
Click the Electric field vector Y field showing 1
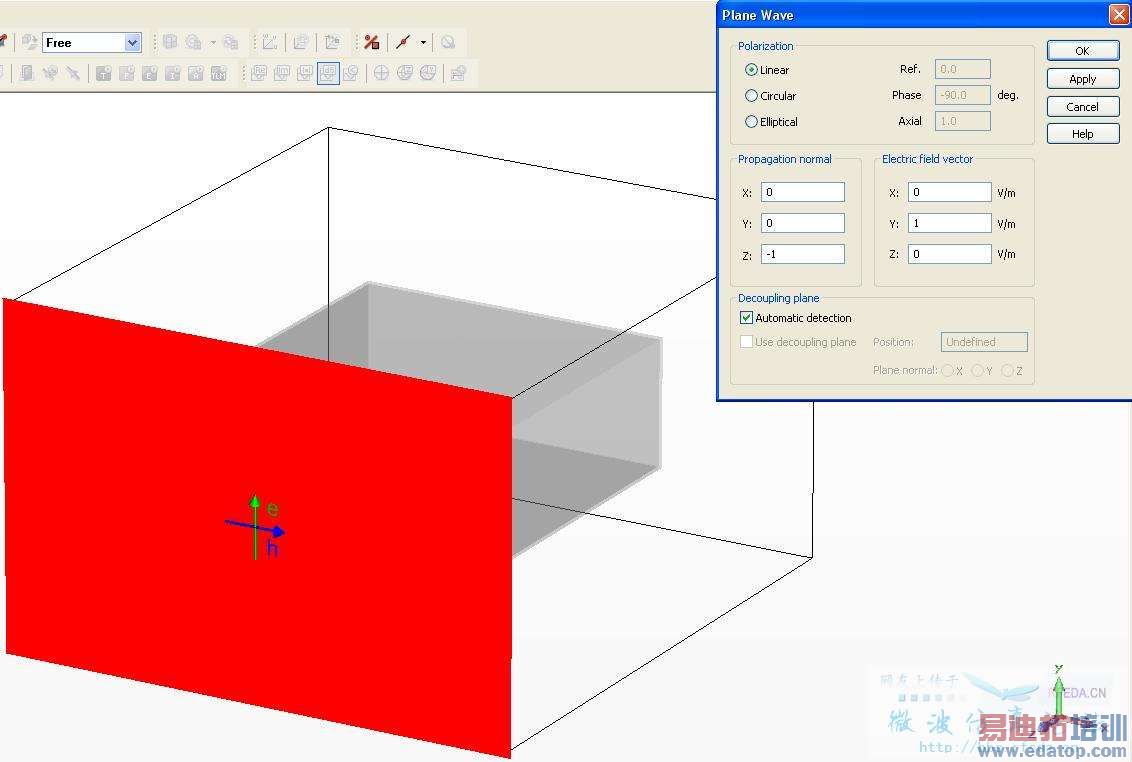950,223
